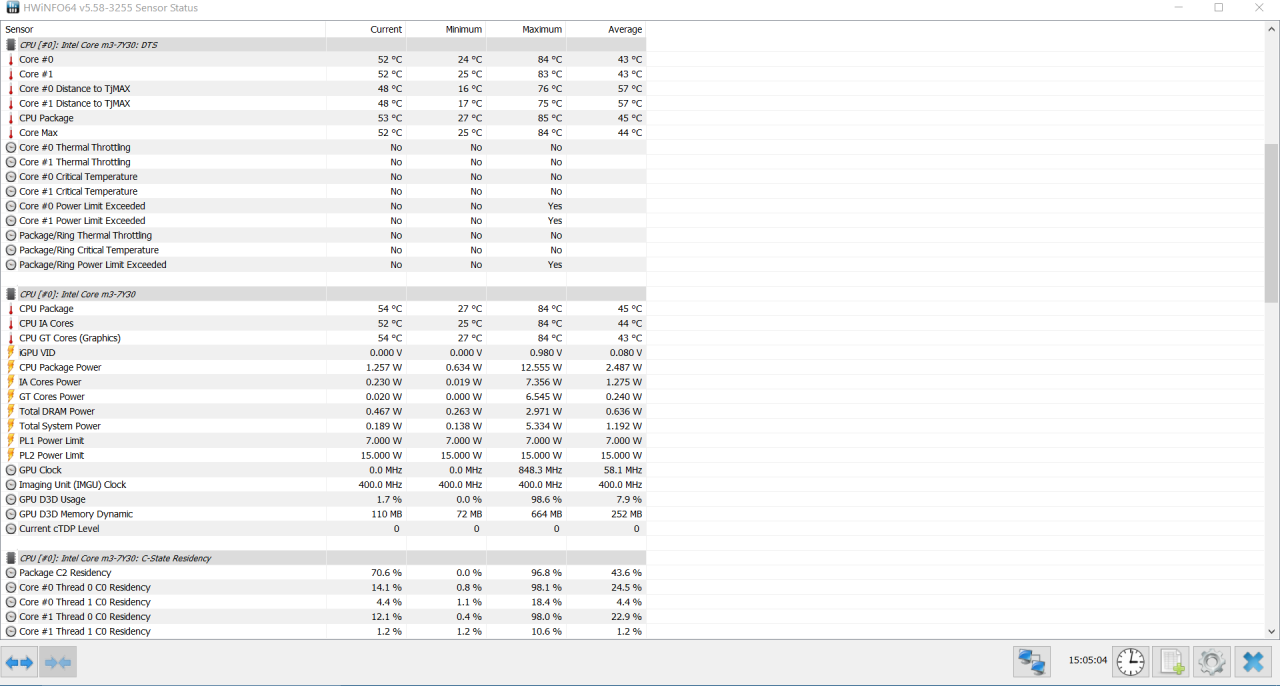Click the collapse columns arrows button
The width and height of the screenshot is (1280, 686).
(58, 662)
